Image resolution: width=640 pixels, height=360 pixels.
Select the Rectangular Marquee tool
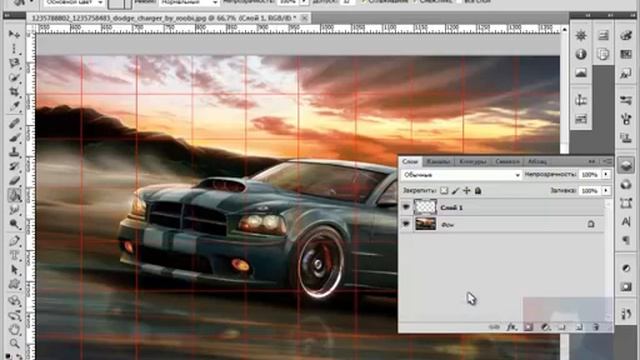tap(15, 49)
